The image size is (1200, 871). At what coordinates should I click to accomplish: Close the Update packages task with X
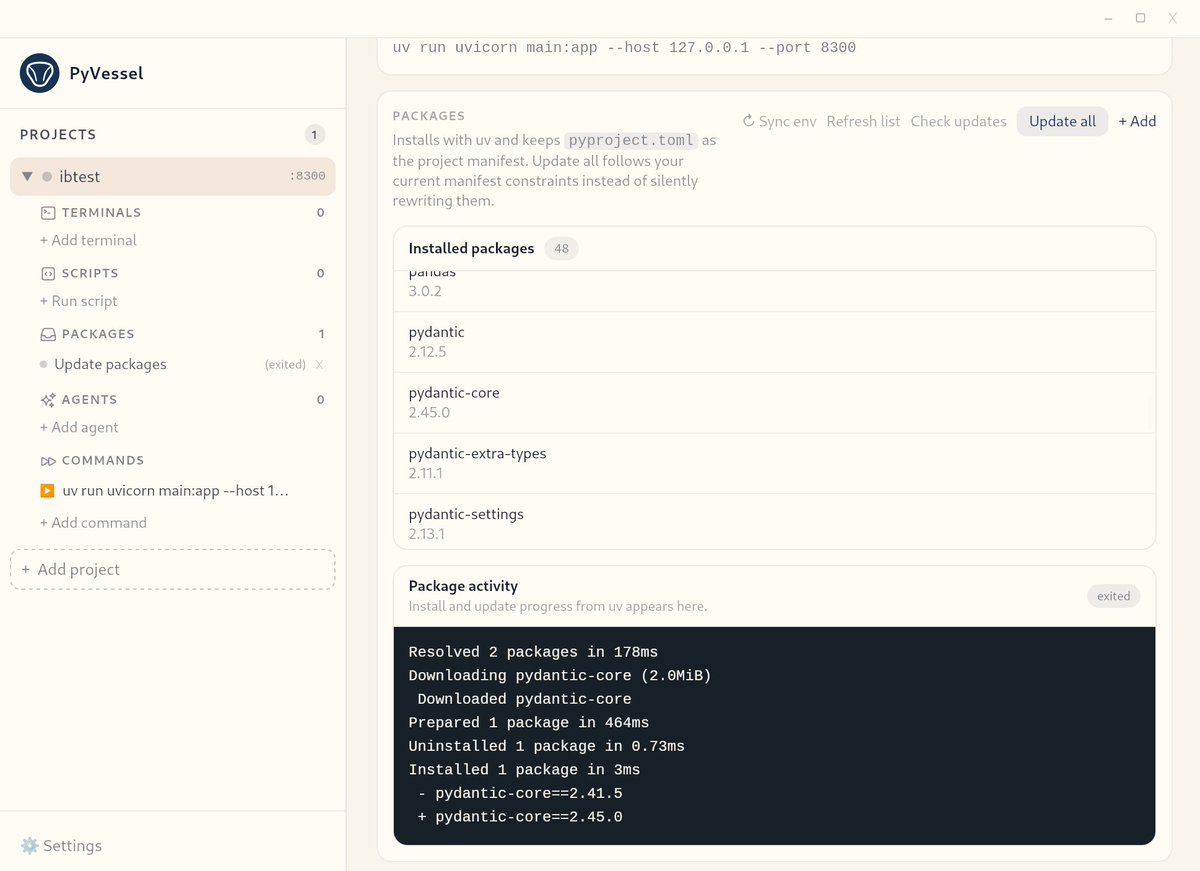(320, 365)
